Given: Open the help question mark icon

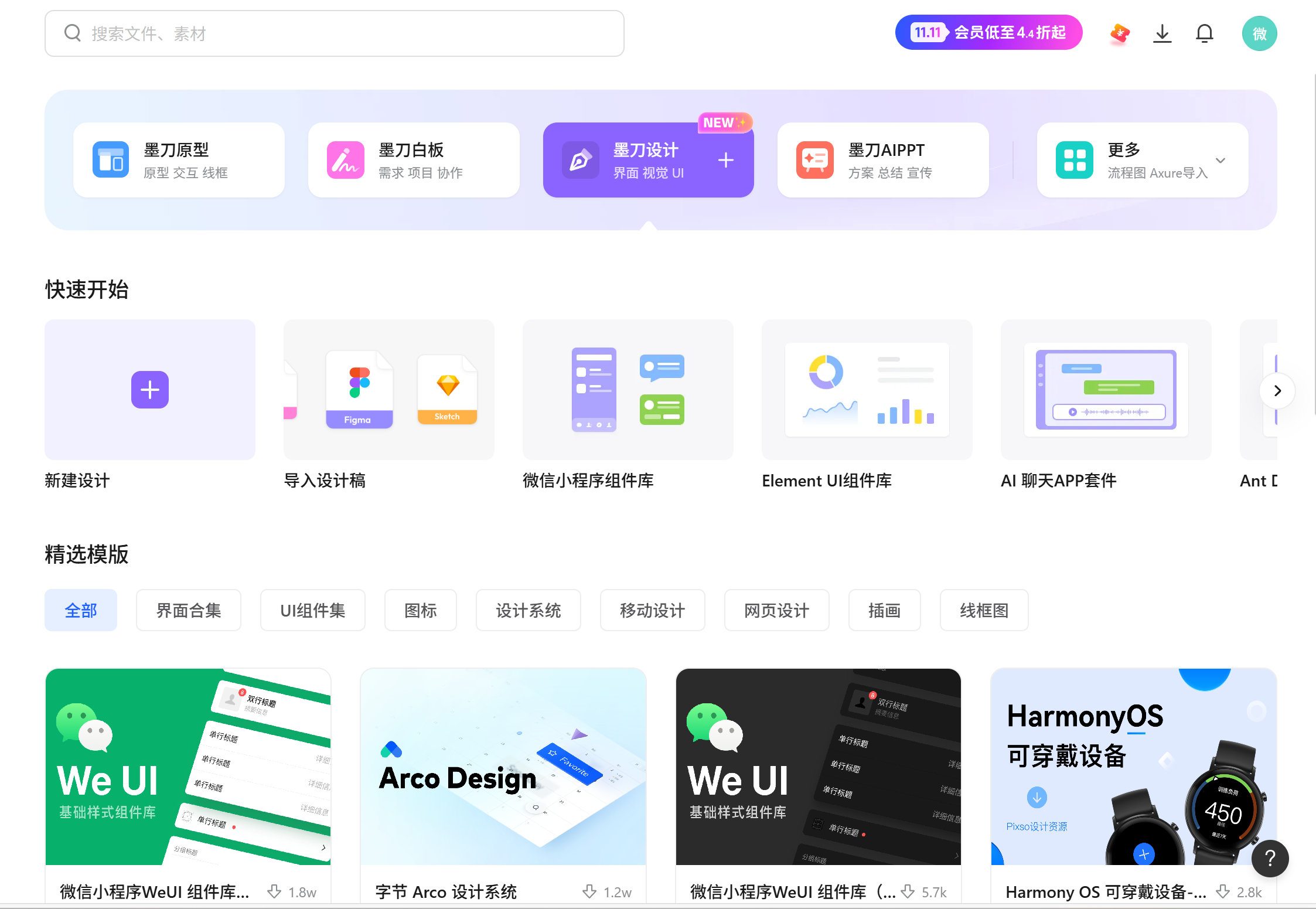Looking at the screenshot, I should pyautogui.click(x=1270, y=858).
